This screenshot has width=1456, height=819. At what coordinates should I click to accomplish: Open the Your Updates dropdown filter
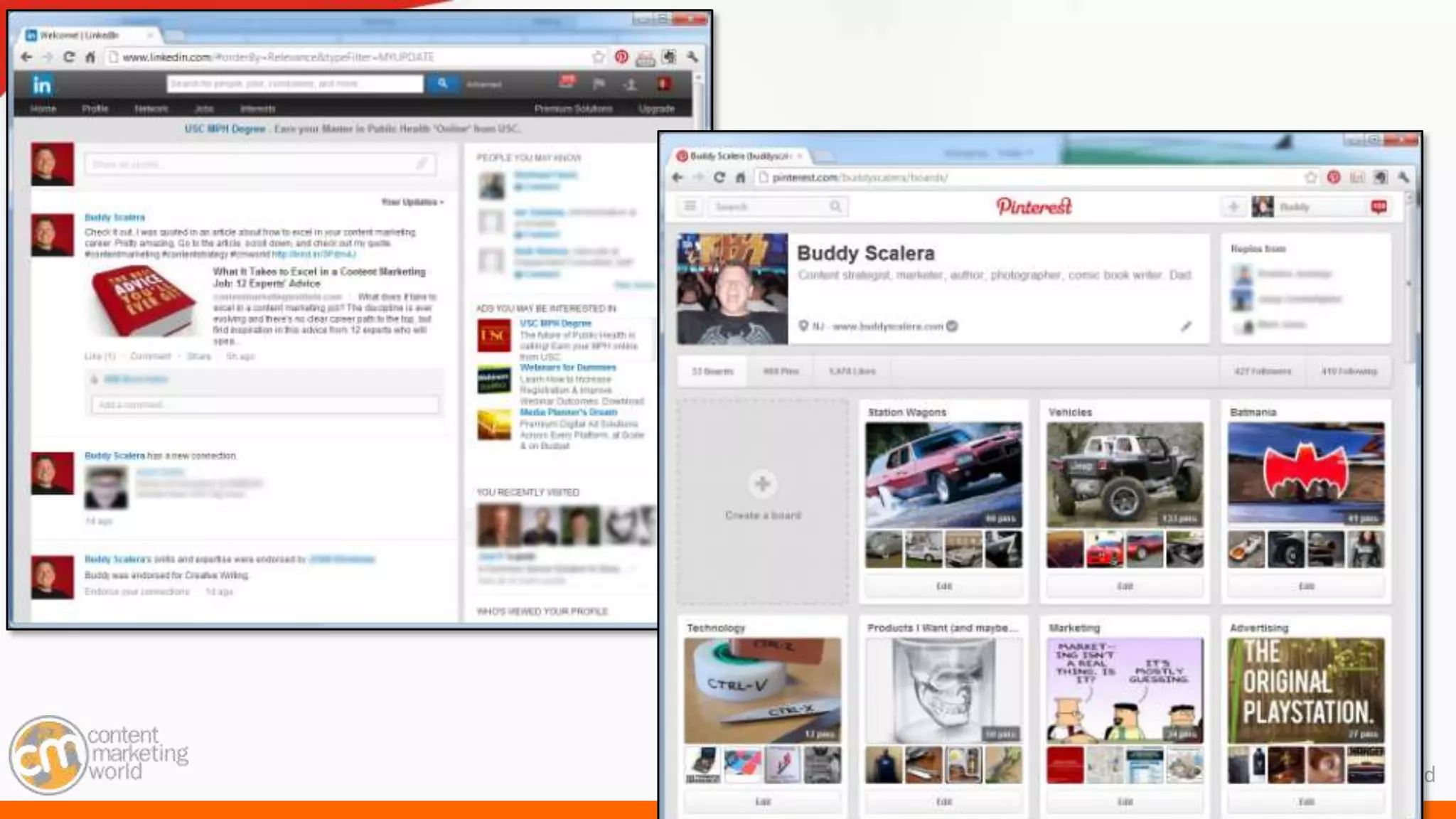click(412, 203)
